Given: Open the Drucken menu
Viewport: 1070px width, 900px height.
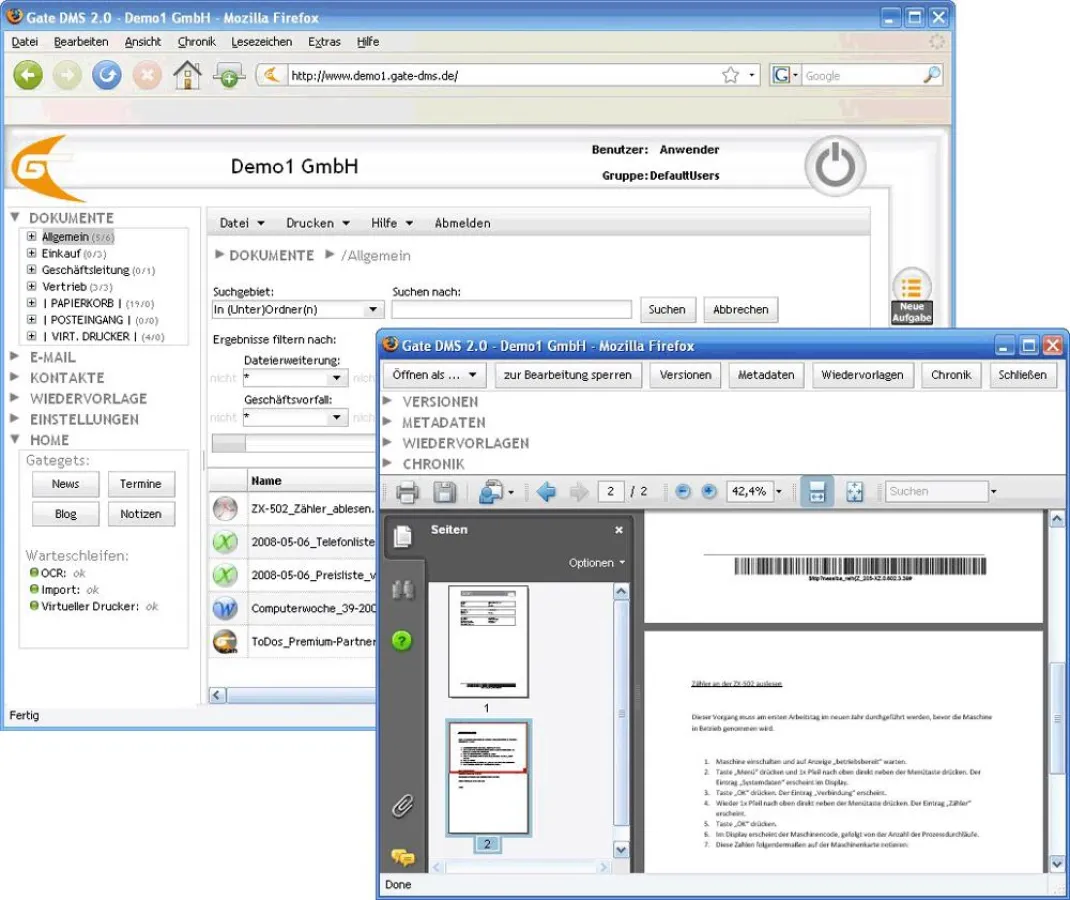Looking at the screenshot, I should 317,223.
